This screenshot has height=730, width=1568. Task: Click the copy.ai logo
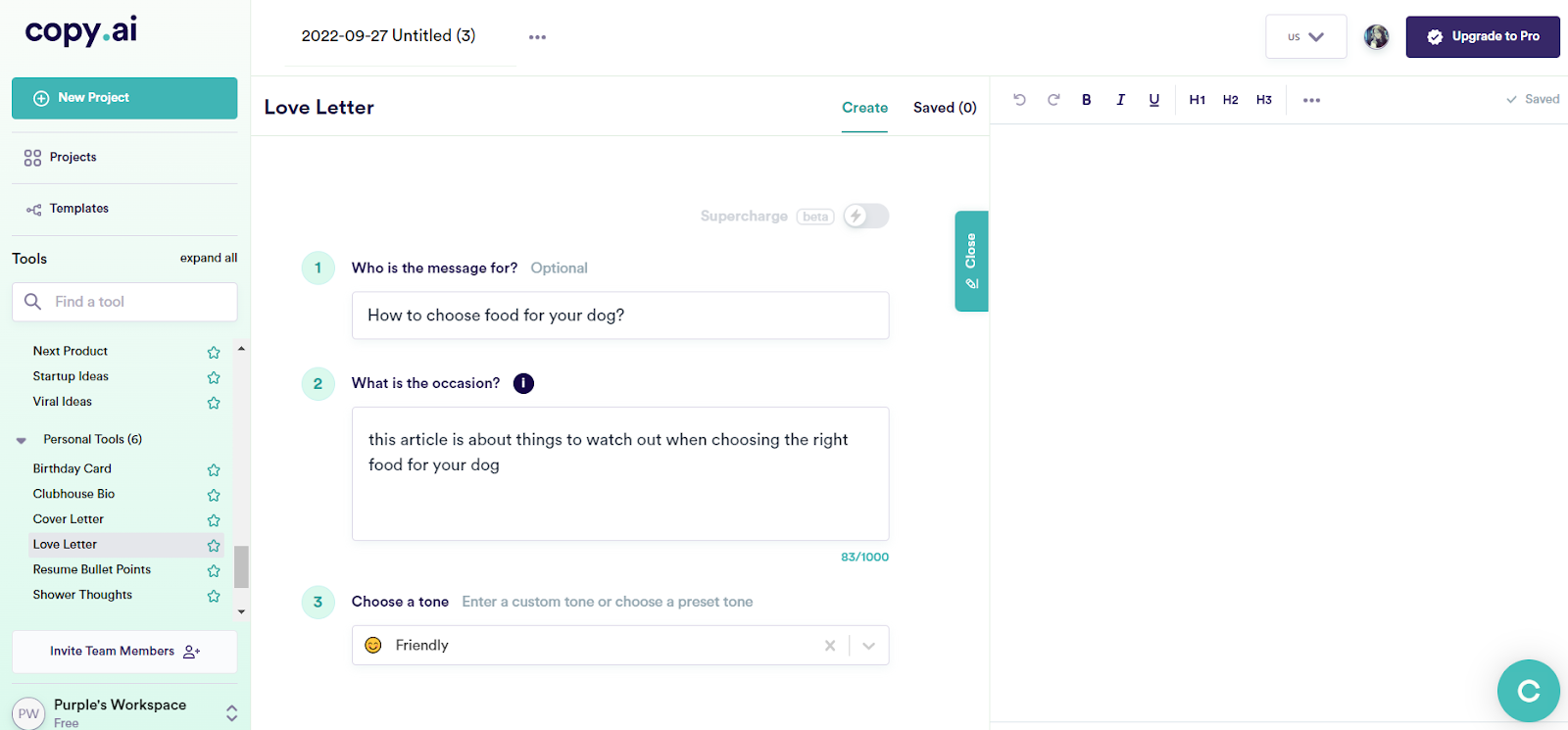(80, 31)
